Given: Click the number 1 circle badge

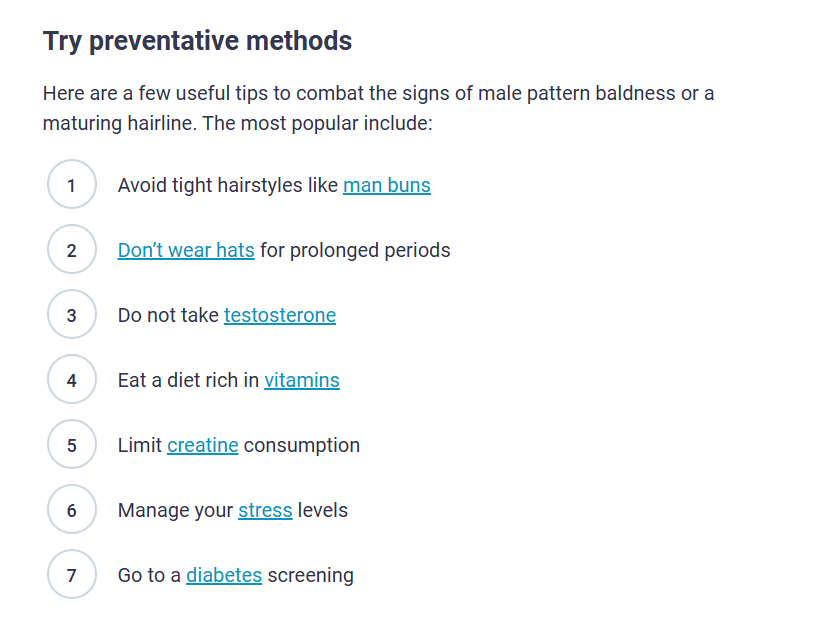Looking at the screenshot, I should point(72,185).
